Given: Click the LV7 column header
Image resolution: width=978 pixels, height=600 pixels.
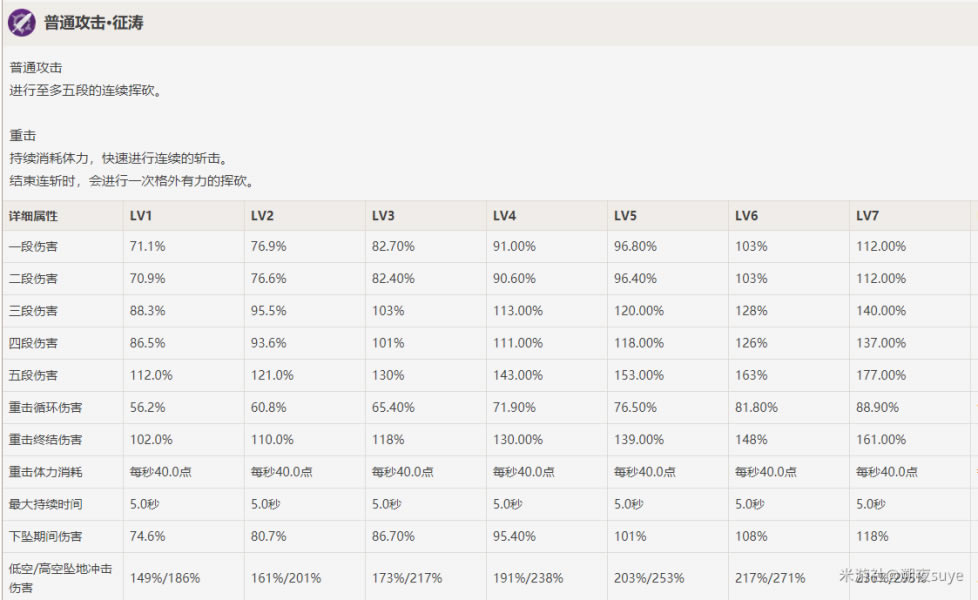Looking at the screenshot, I should click(x=867, y=216).
